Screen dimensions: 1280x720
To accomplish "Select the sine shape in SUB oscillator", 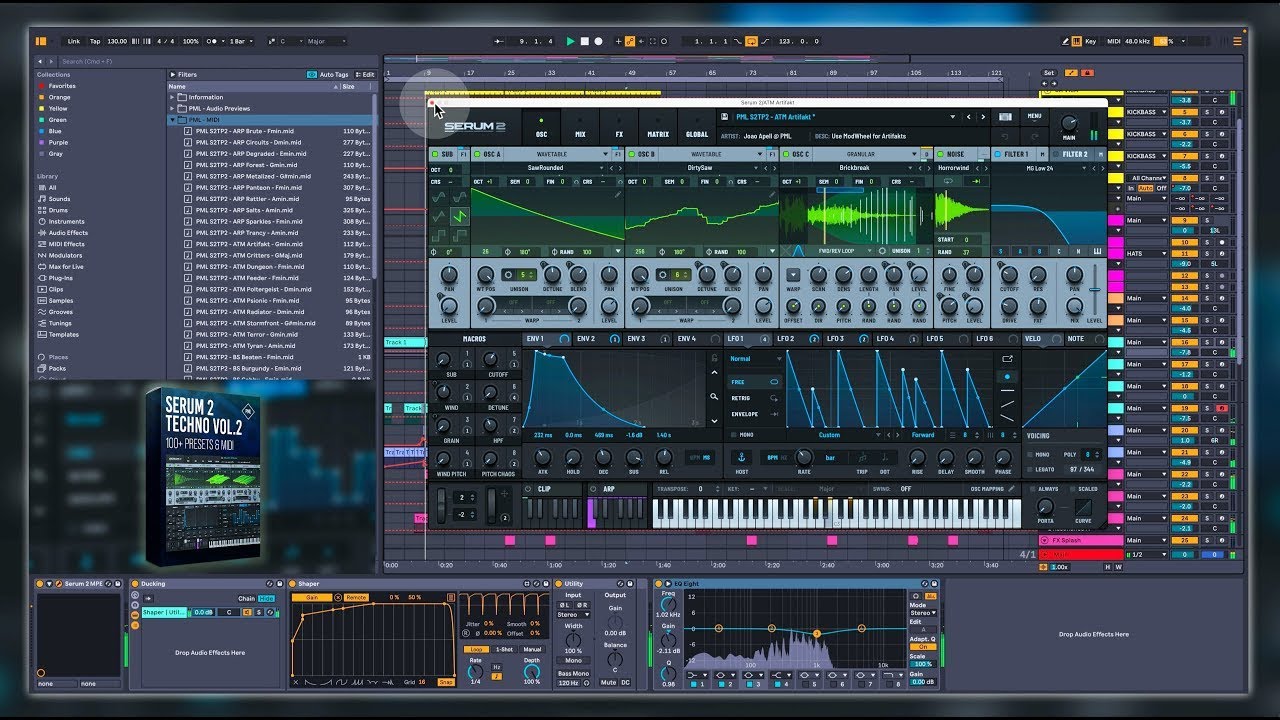I will point(440,196).
